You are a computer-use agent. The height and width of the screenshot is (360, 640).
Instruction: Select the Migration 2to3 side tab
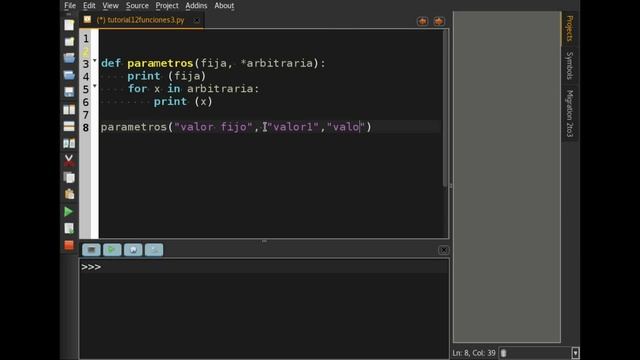[570, 113]
